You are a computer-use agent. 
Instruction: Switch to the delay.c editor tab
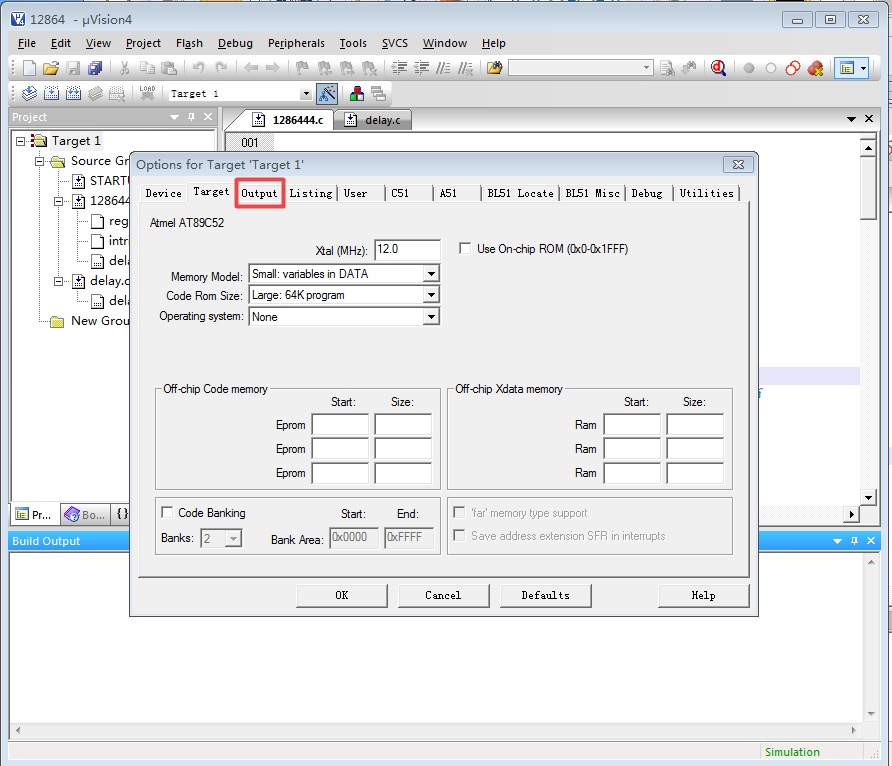[373, 120]
